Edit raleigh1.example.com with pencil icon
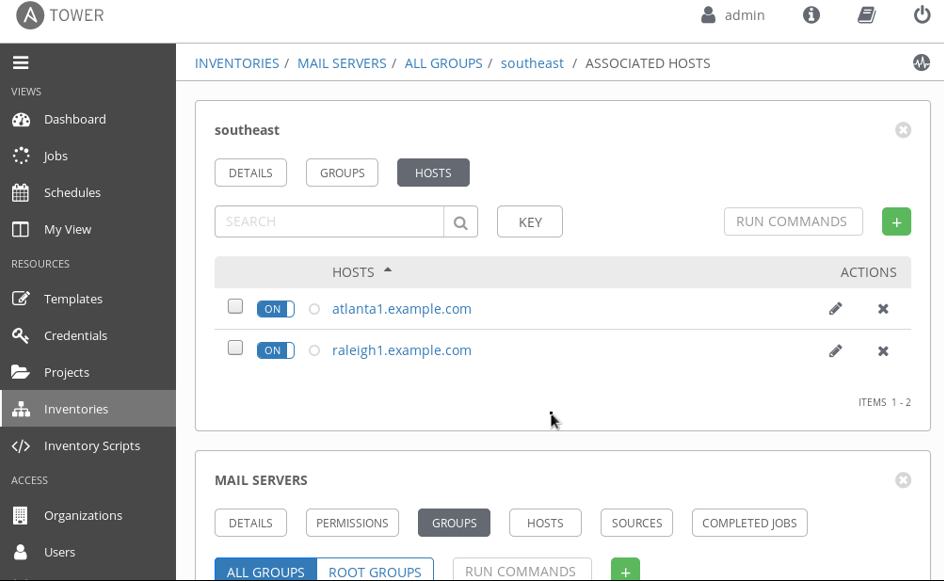 click(x=835, y=351)
